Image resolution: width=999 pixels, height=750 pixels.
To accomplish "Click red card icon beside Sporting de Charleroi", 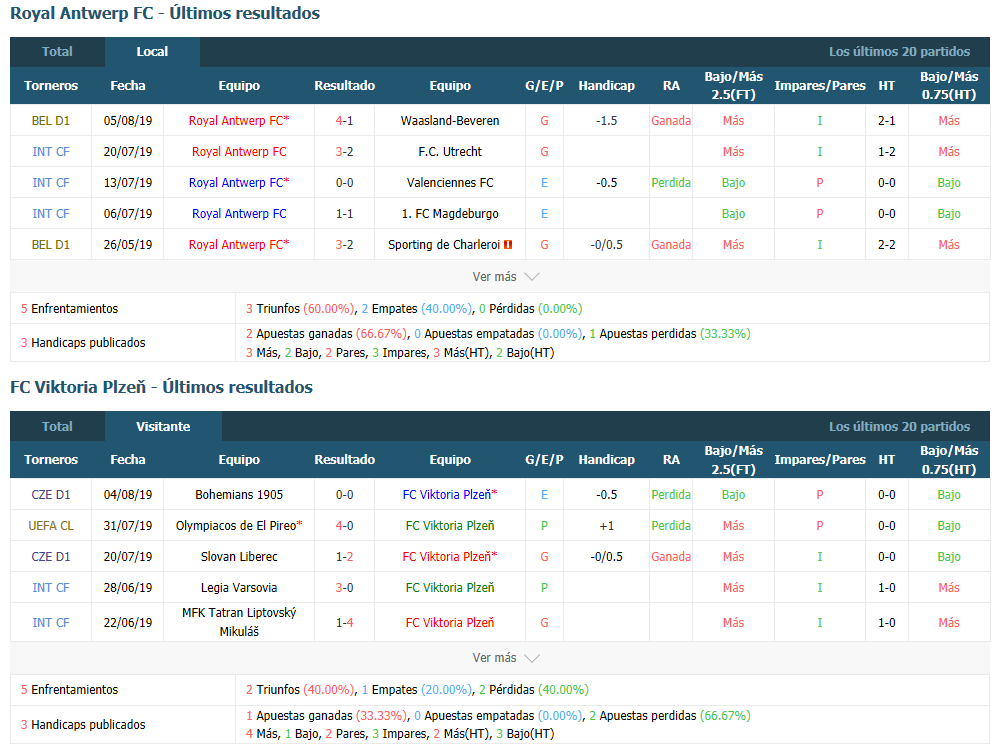I will [x=508, y=245].
